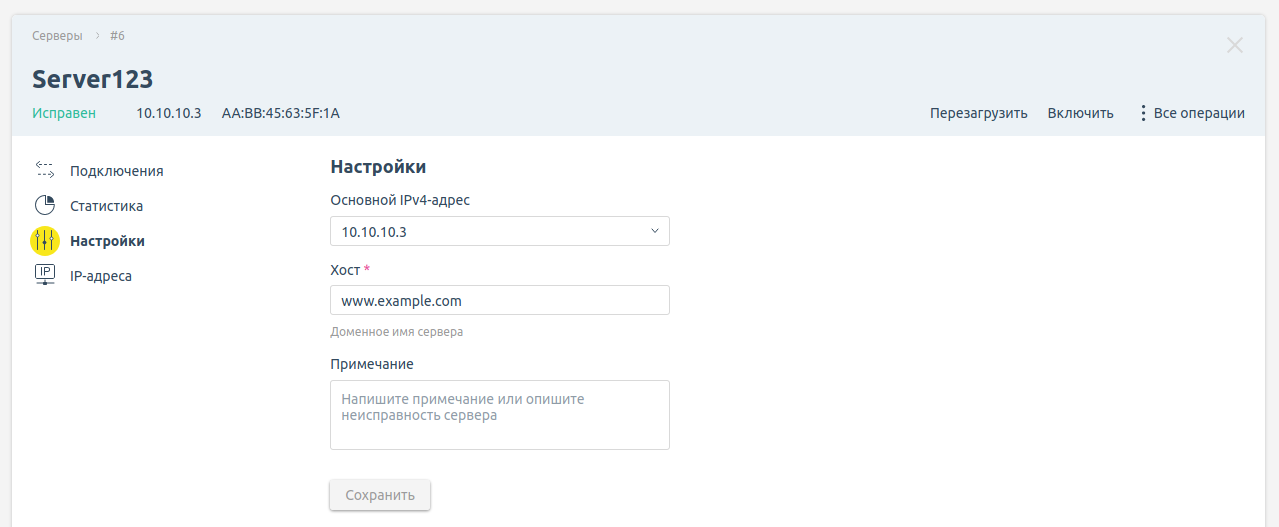The height and width of the screenshot is (527, 1279).
Task: Click the IP-адреса monitor icon
Action: [x=45, y=276]
